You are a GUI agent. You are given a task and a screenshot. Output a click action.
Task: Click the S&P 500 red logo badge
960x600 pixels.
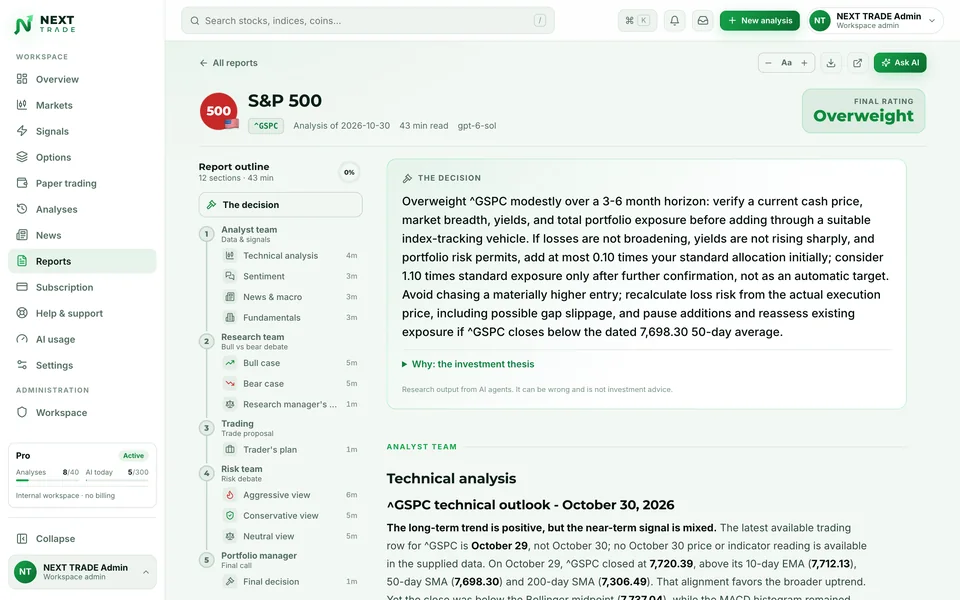pyautogui.click(x=219, y=111)
